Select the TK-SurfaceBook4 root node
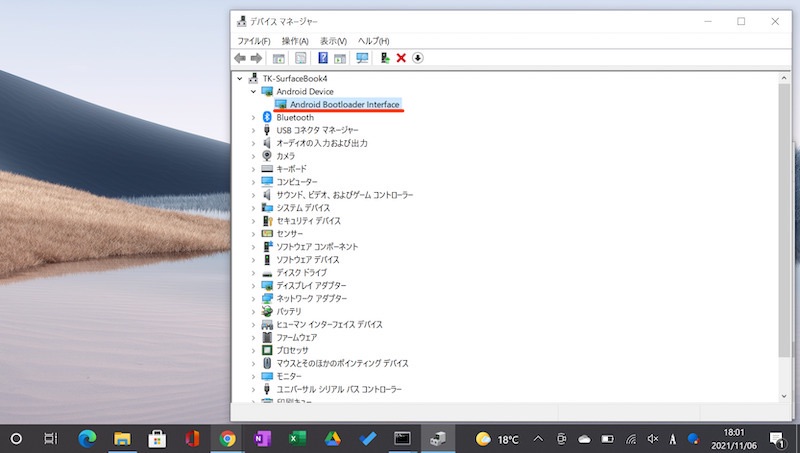Screen dimensions: 800x453 click(x=287, y=78)
